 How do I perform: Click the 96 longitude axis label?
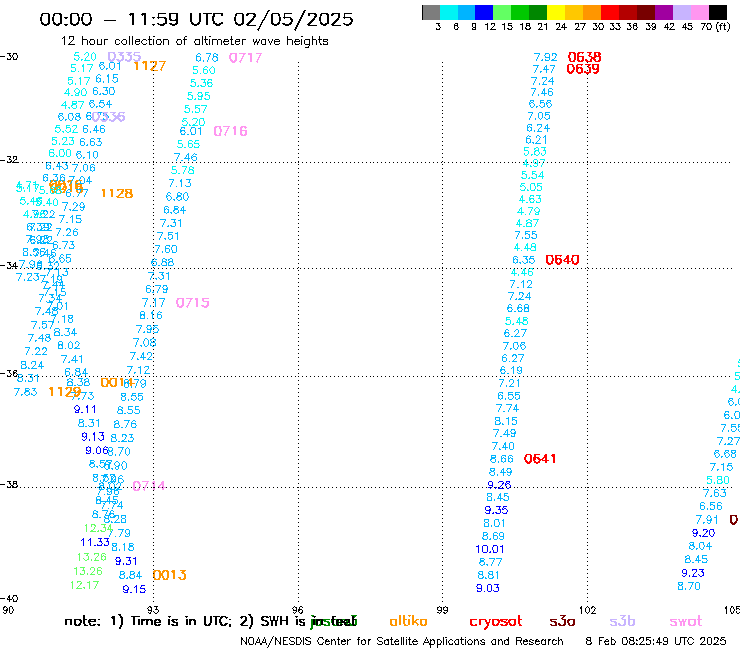point(297,610)
